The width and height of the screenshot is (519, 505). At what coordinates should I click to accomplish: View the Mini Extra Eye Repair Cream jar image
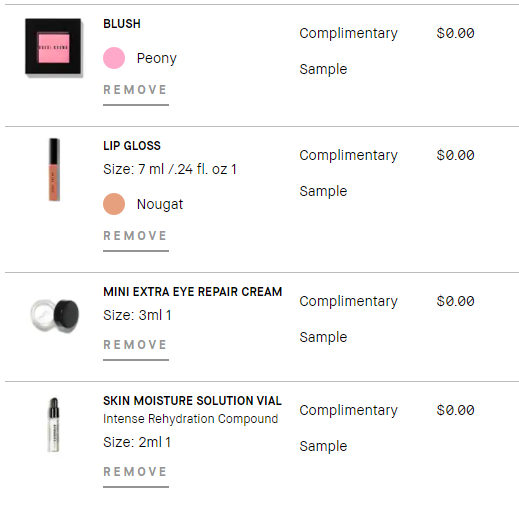click(x=55, y=315)
